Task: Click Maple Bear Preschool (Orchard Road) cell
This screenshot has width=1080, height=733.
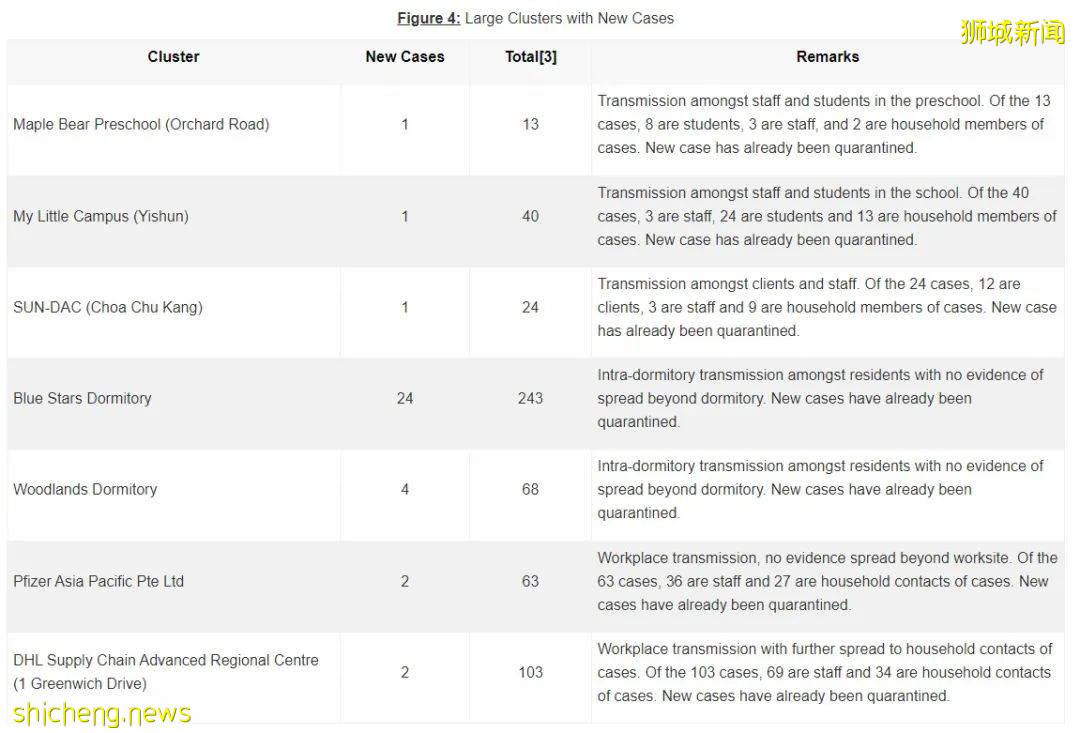Action: [141, 125]
